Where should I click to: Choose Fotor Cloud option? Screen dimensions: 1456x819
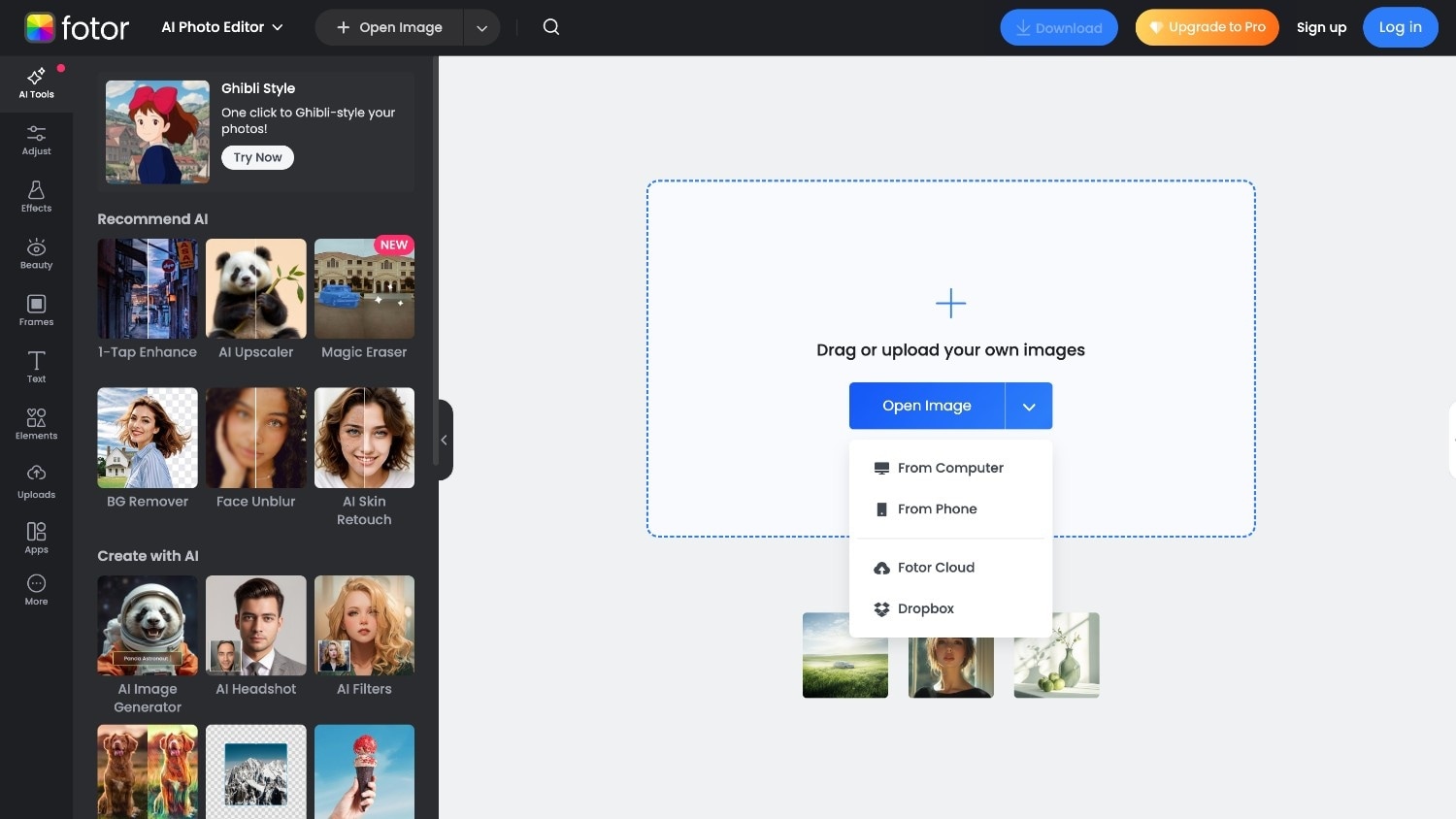coord(950,568)
